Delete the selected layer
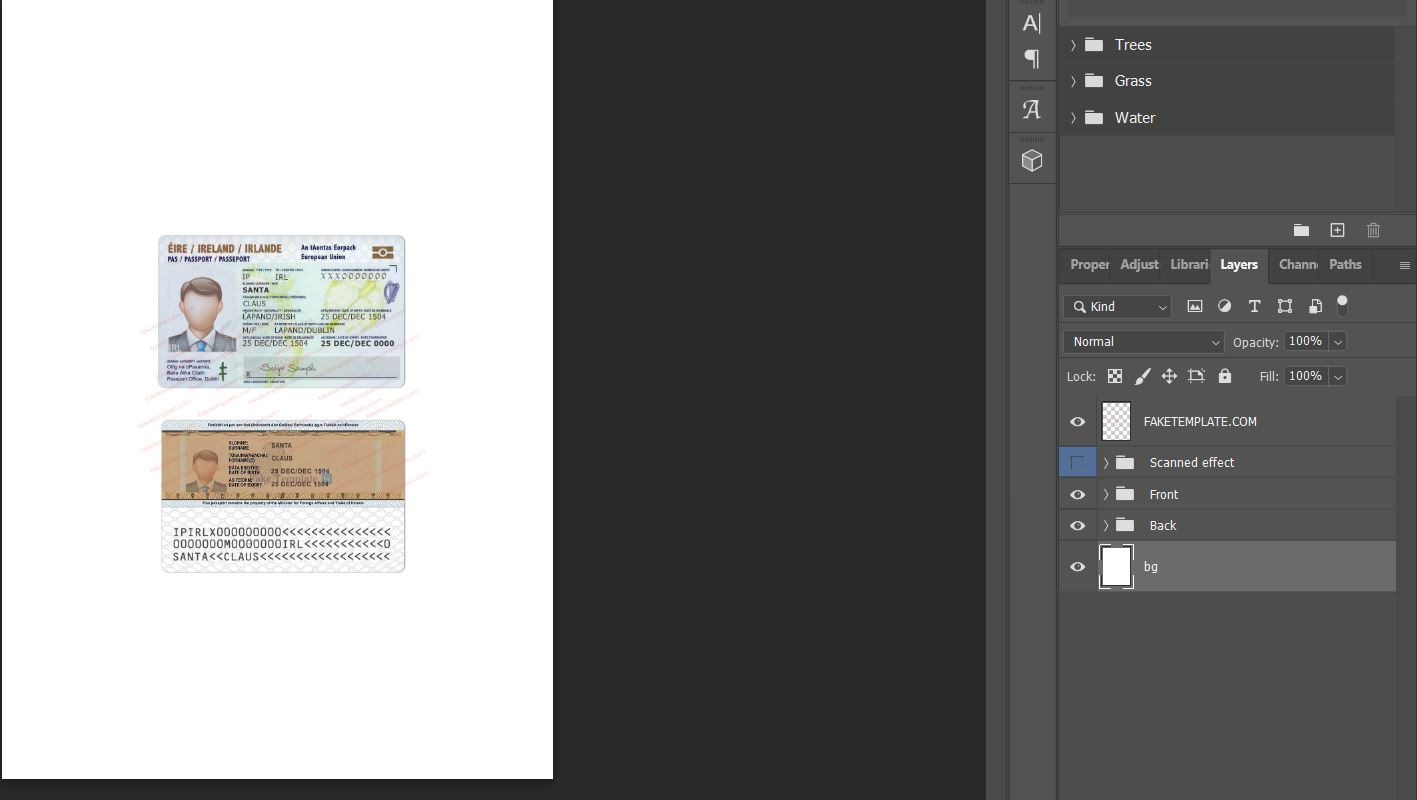 (x=1373, y=230)
